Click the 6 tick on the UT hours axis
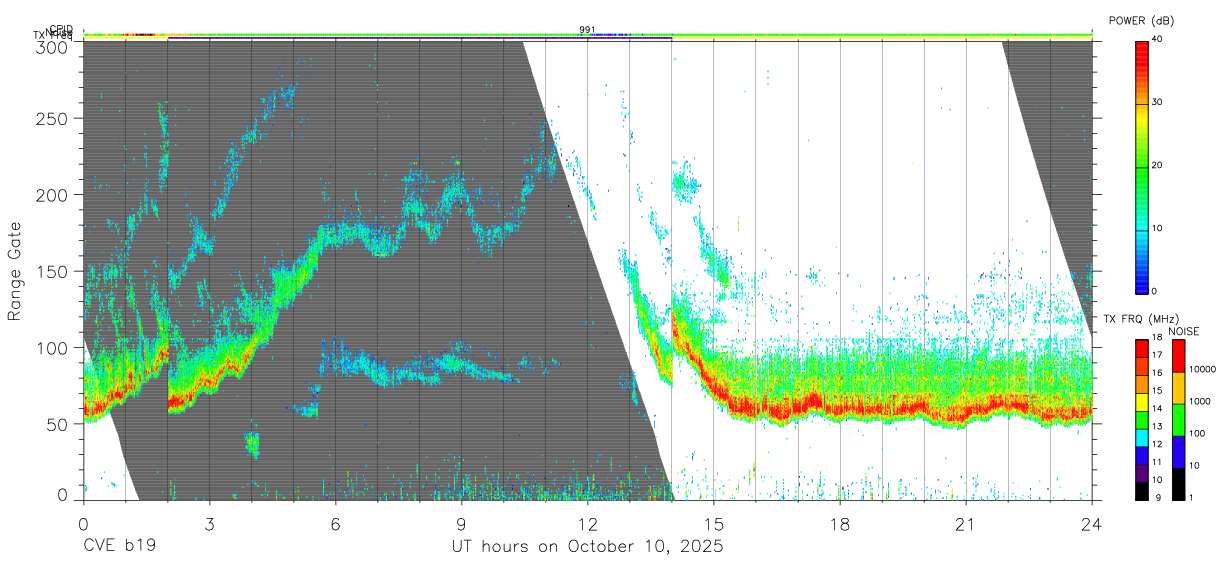The width and height of the screenshot is (1228, 567). 335,524
